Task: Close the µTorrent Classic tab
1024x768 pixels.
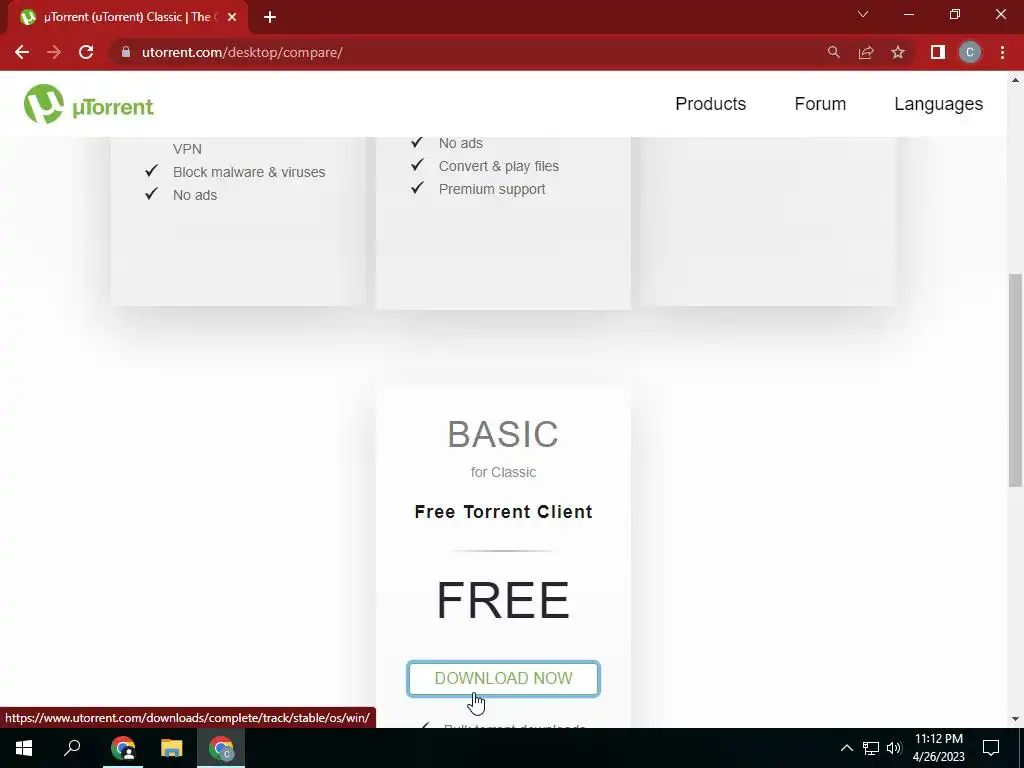Action: coord(231,17)
